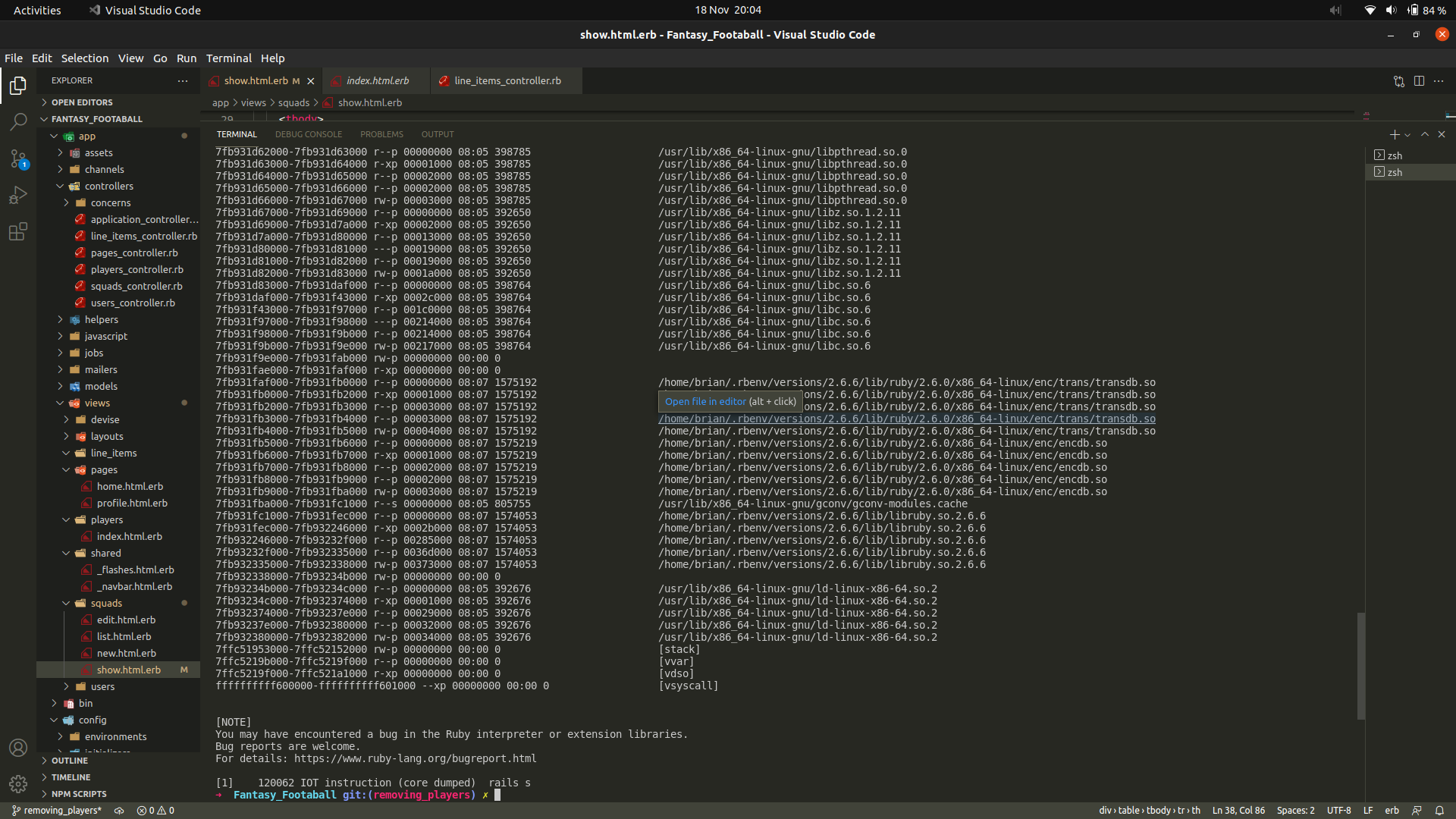
Task: Expand the OUTLINE section
Action: pos(70,761)
